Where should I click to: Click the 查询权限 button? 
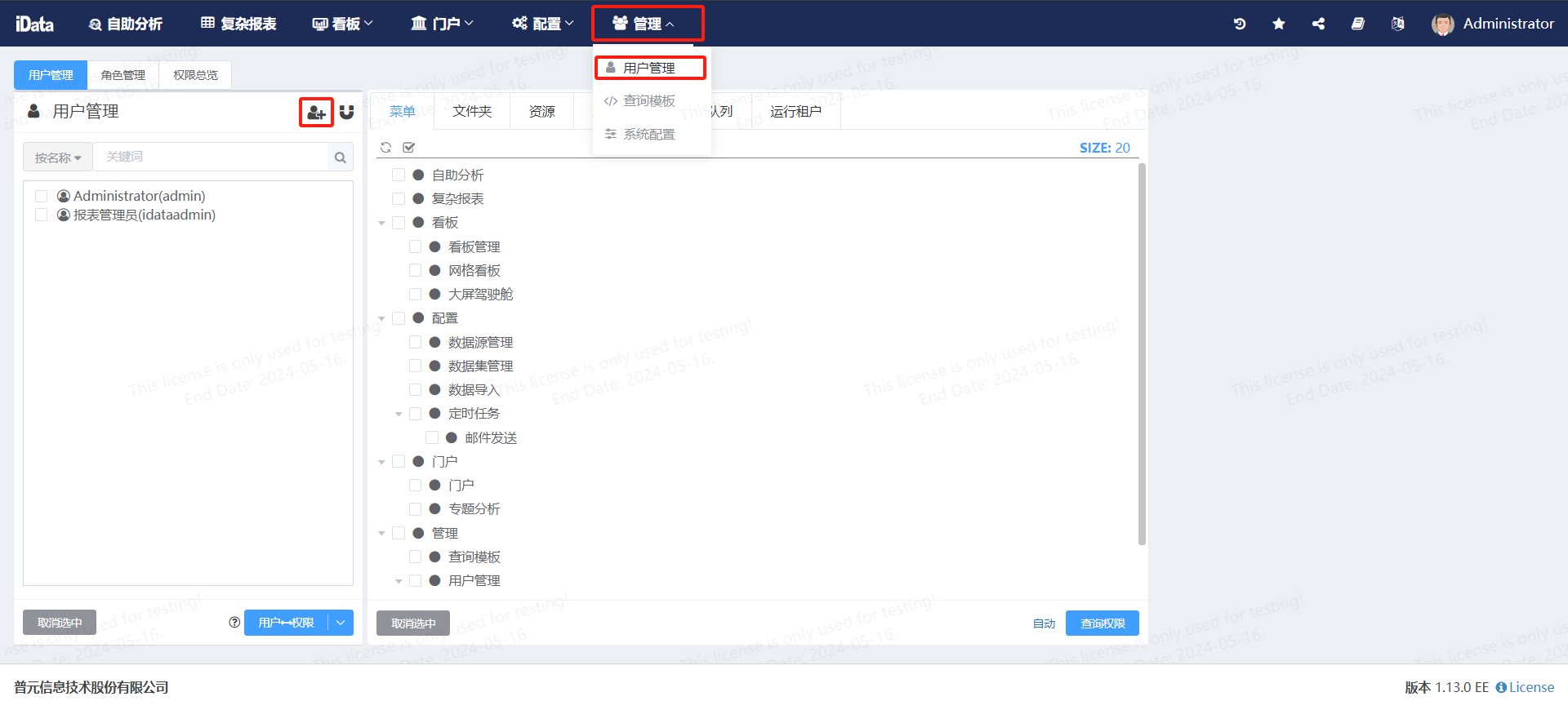click(x=1102, y=623)
